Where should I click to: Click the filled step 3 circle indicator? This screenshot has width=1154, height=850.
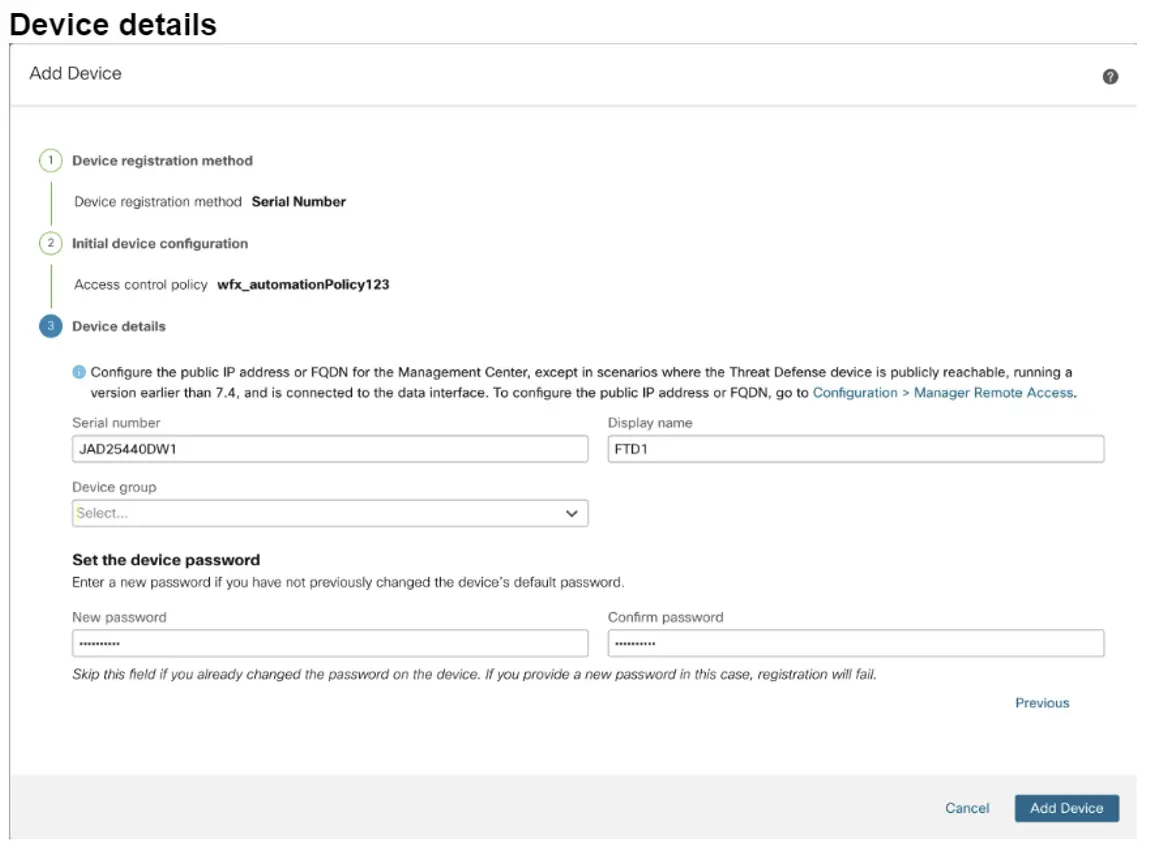(51, 326)
